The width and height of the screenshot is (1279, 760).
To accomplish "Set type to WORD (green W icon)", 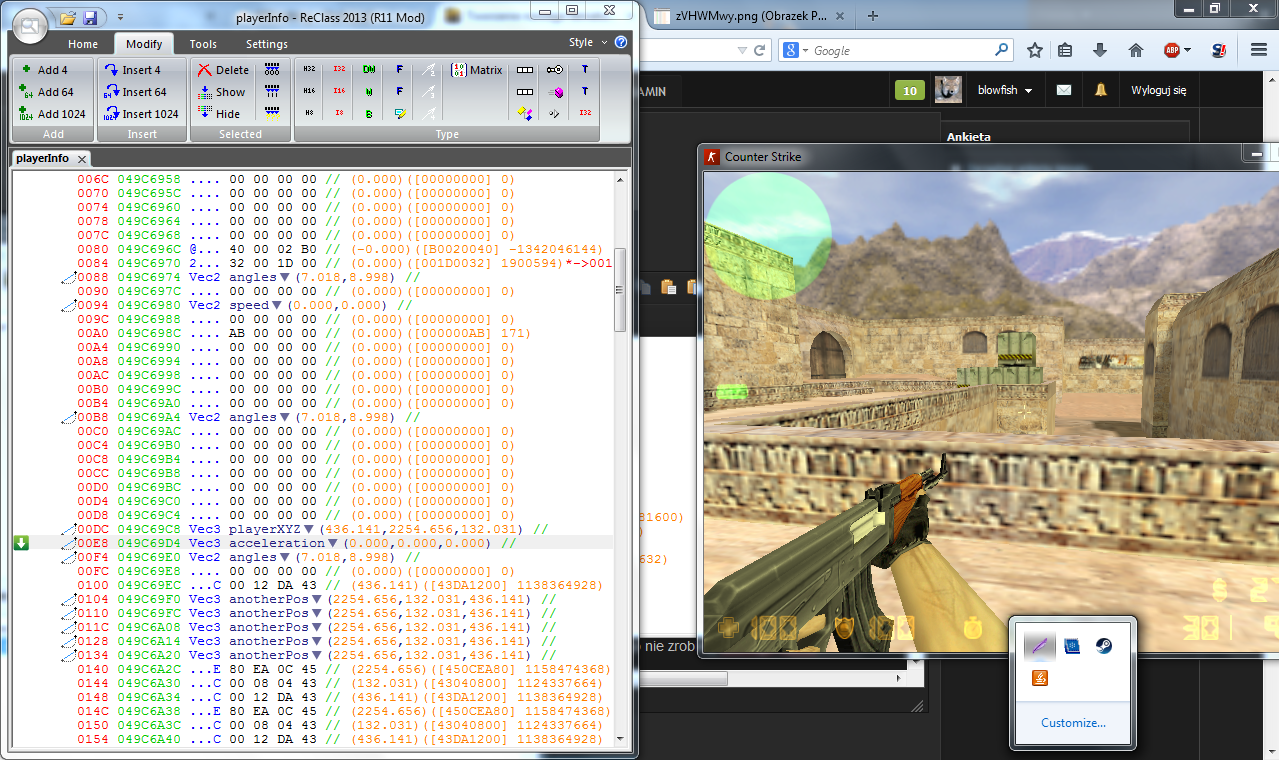I will click(x=369, y=91).
